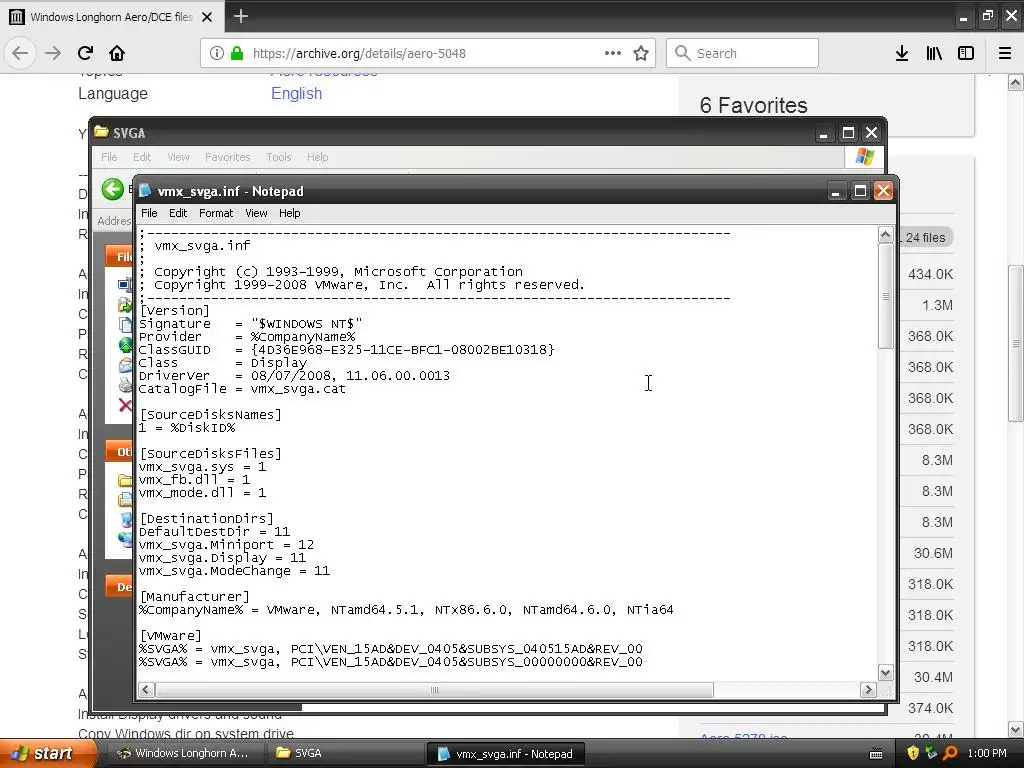Click the Notepad horizontal scroll thumb
1024x768 pixels.
click(x=434, y=690)
